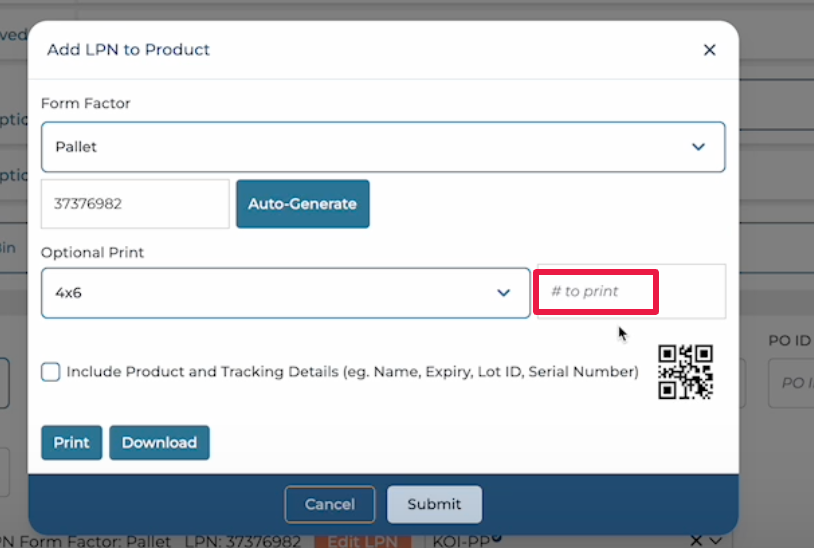This screenshot has height=548, width=814.
Task: Enable Include Product and Tracking Details checkbox
Action: click(x=51, y=372)
